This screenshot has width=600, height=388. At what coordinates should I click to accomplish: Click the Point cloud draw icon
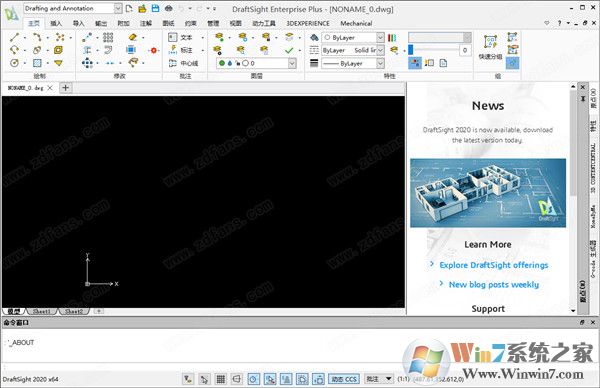[x=60, y=37]
